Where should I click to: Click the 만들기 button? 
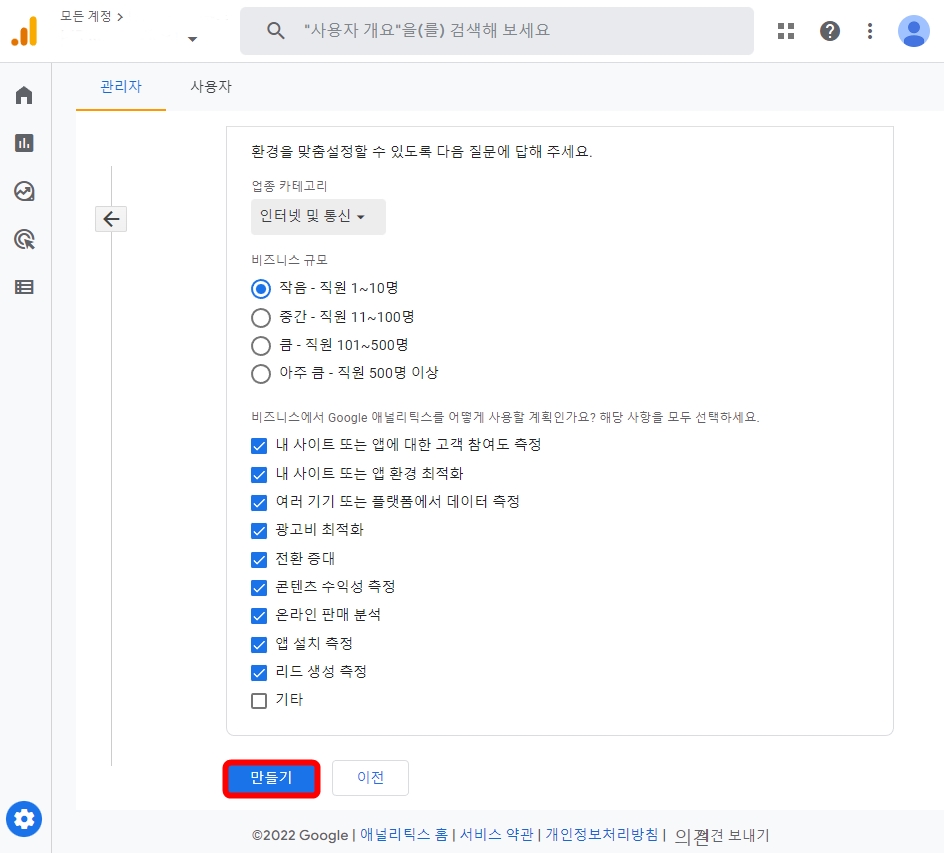coord(271,777)
